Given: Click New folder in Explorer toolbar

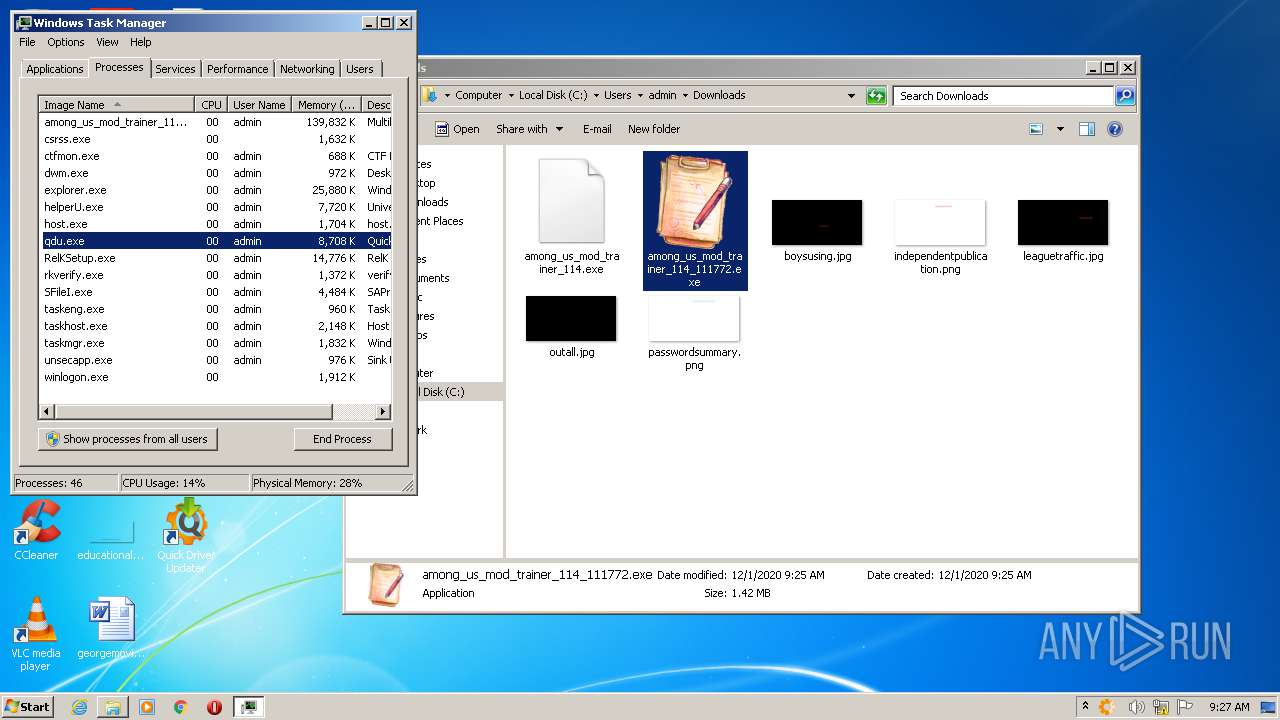Looking at the screenshot, I should tap(654, 129).
